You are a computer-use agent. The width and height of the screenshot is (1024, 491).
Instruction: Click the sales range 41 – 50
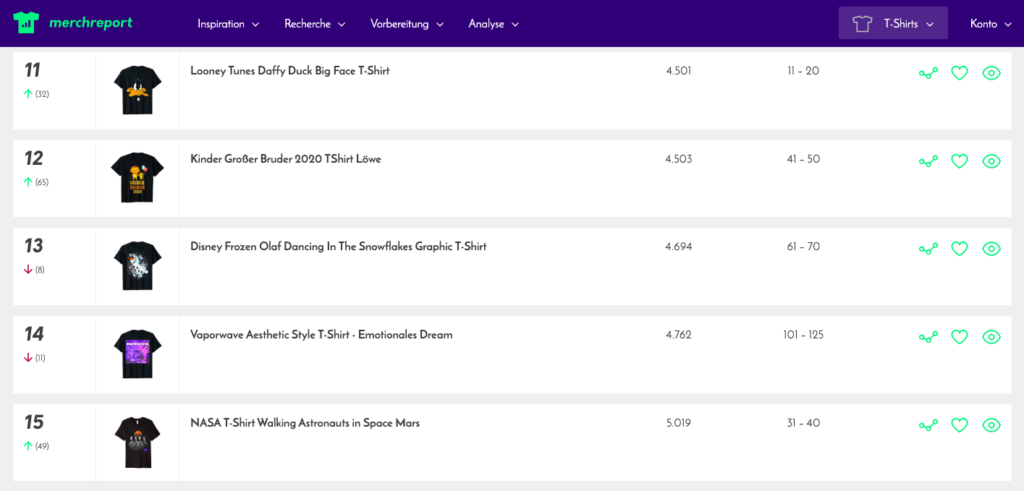(803, 159)
